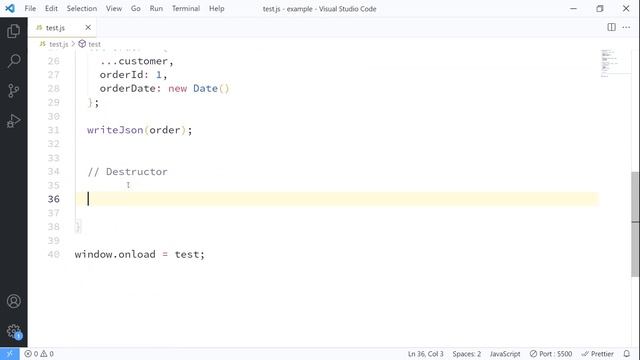Click 'orderDate' property name
The width and height of the screenshot is (640, 360).
click(128, 88)
